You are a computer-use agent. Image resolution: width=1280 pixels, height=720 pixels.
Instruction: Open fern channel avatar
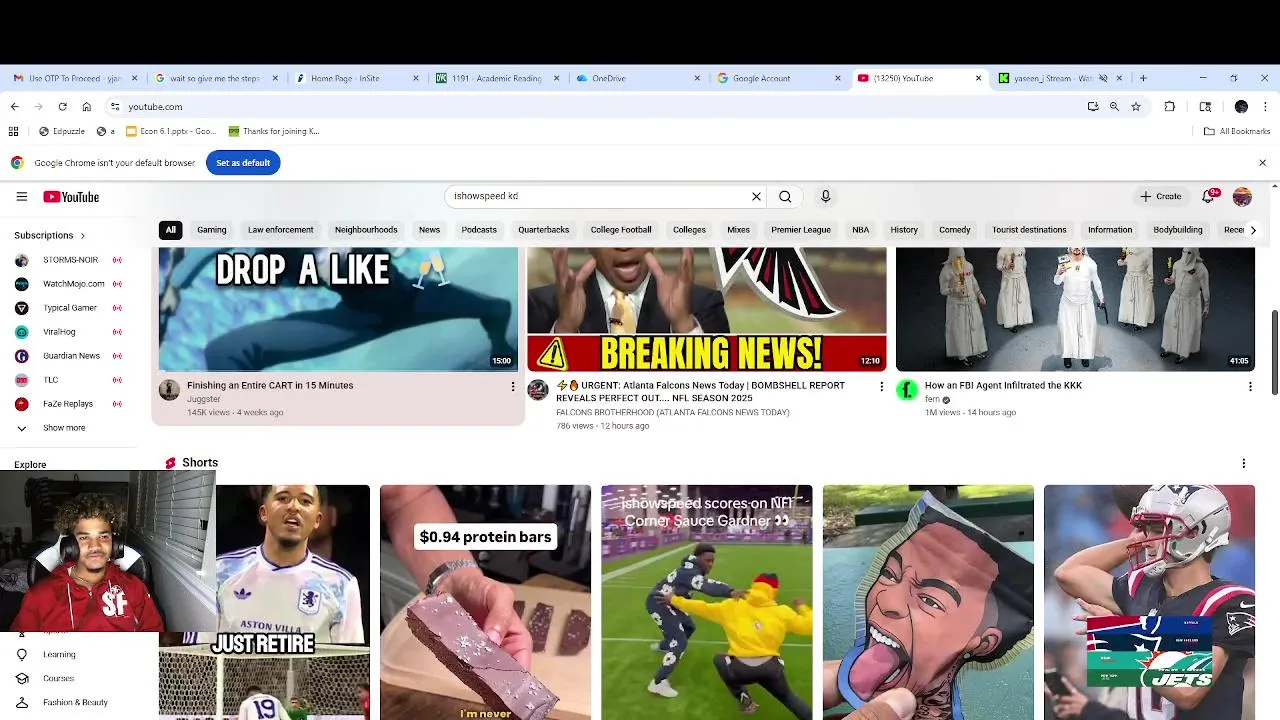[x=907, y=390]
